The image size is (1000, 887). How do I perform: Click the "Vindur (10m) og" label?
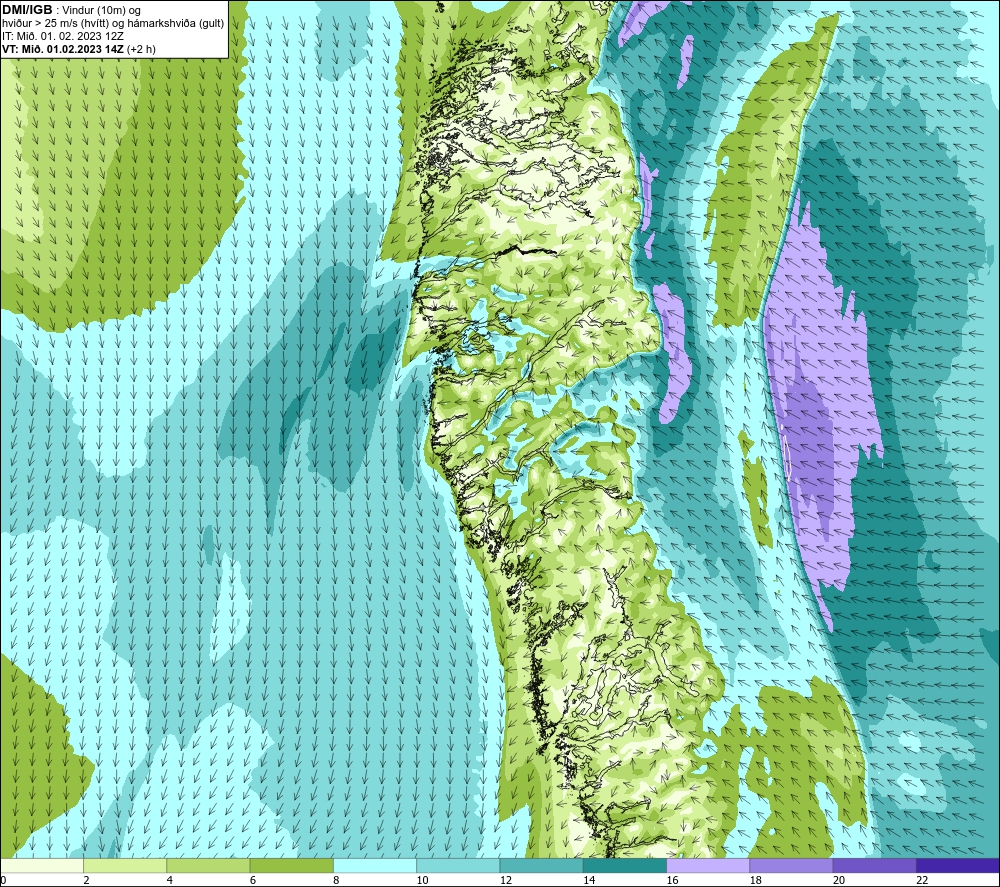coord(101,11)
